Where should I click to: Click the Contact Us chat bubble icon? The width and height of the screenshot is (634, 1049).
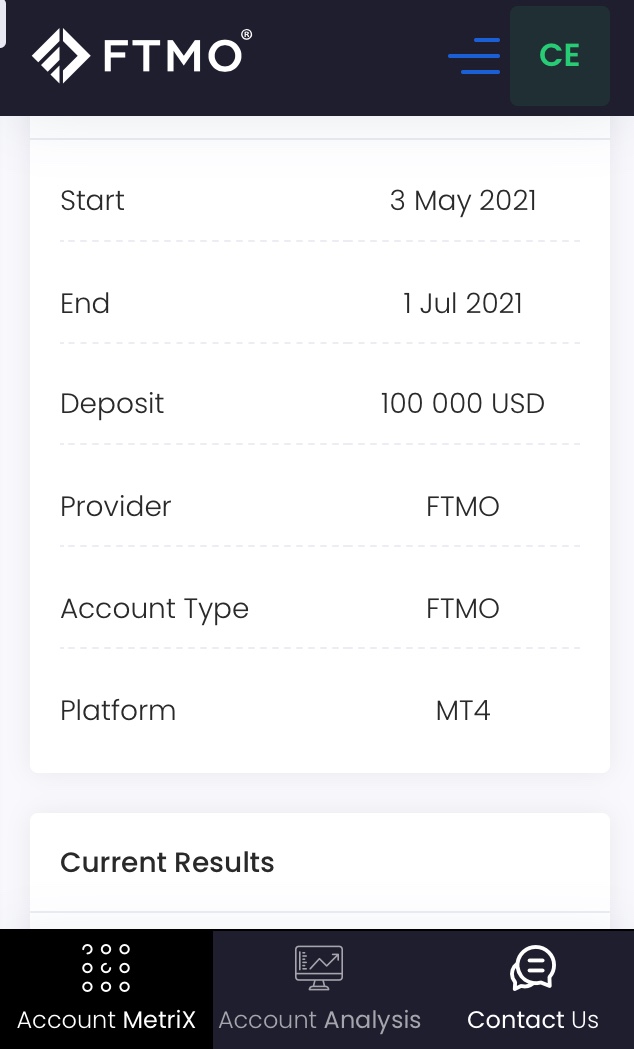(533, 968)
